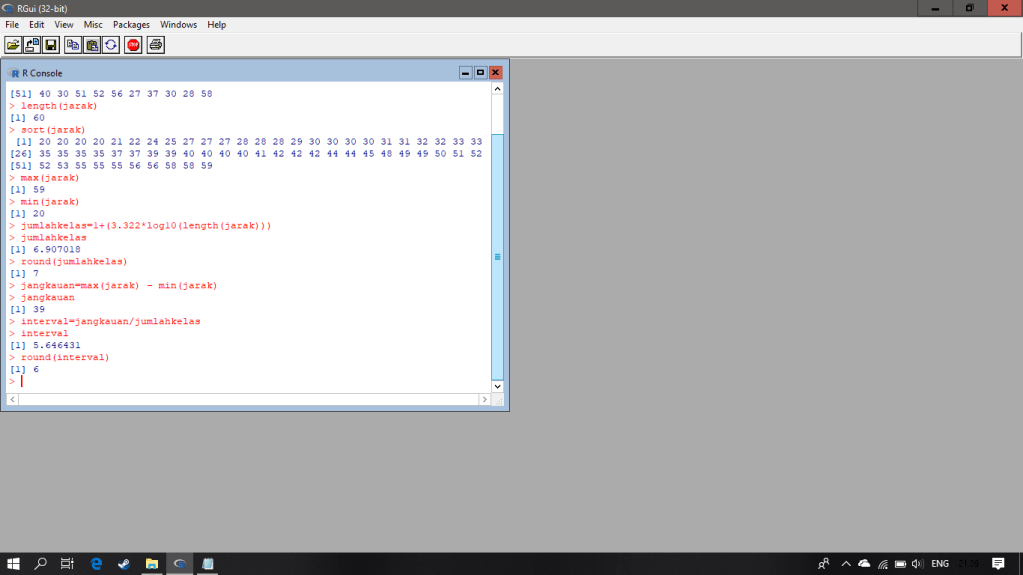Maximize the R Console child window
Screen dimensions: 1023x575
point(480,73)
